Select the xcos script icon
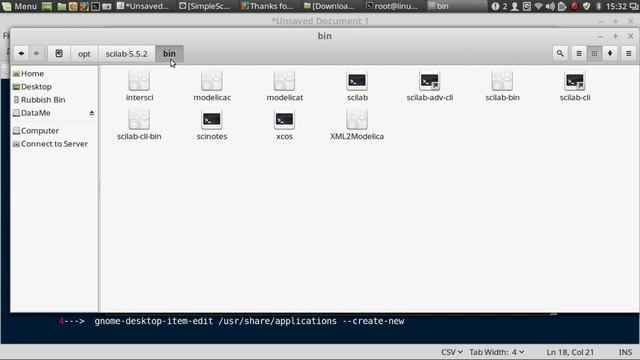 [284, 120]
